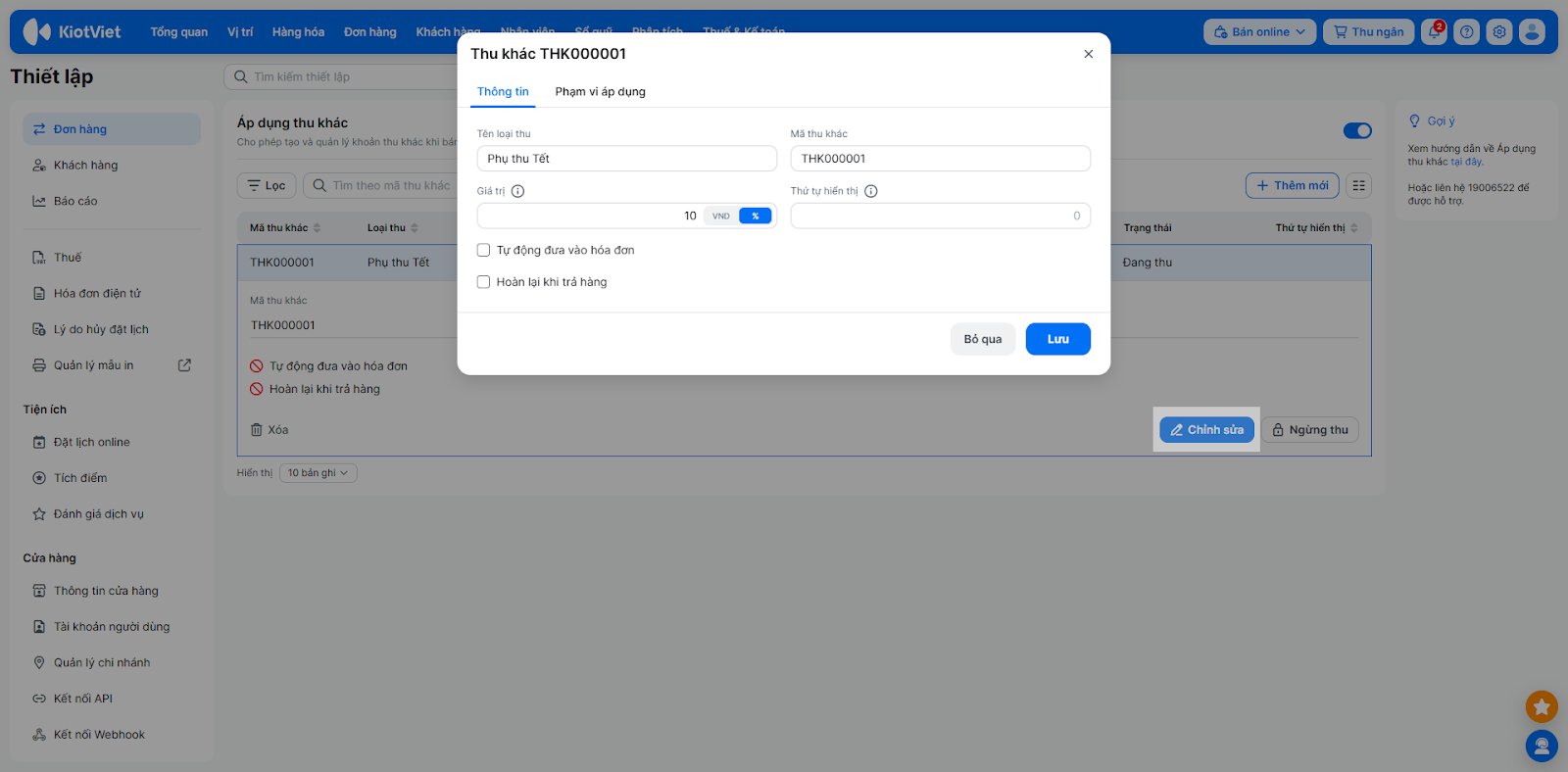Open Hàng hóa in top menu
This screenshot has width=1568, height=772.
click(298, 32)
